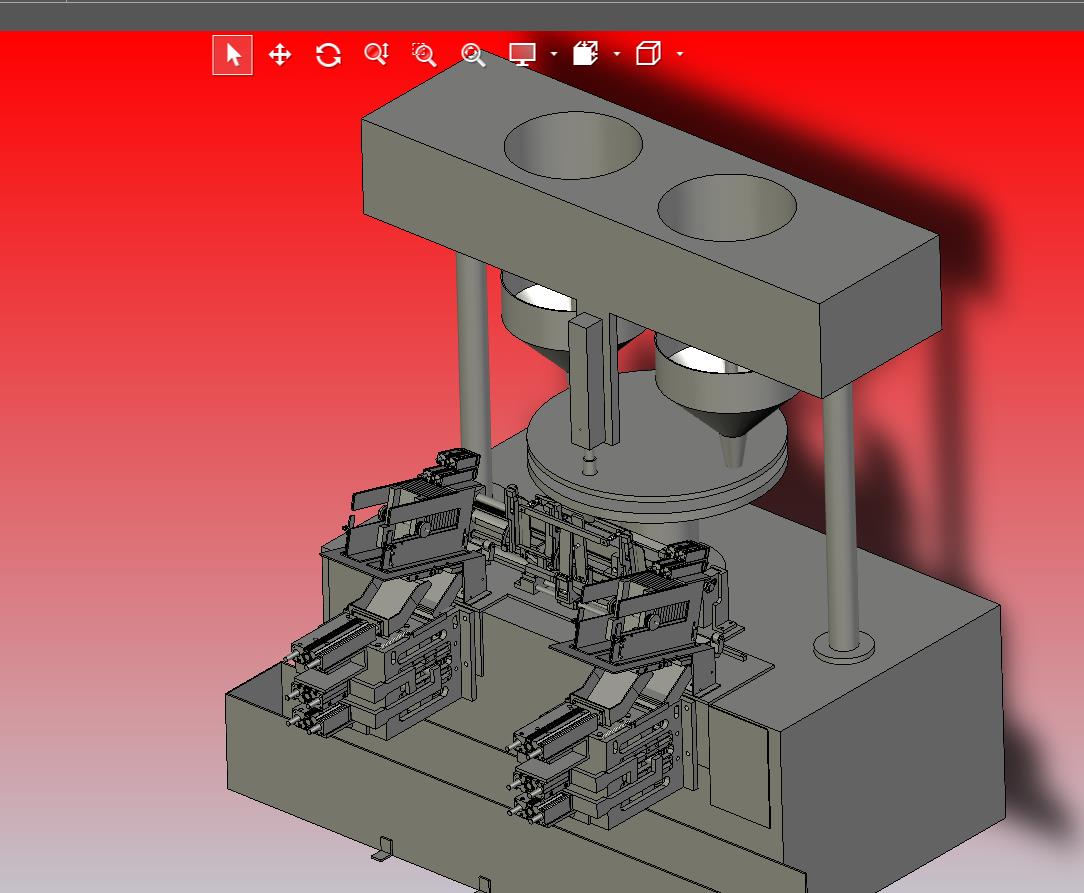Expand the section view dropdown arrow
1084x893 pixels.
tap(617, 54)
